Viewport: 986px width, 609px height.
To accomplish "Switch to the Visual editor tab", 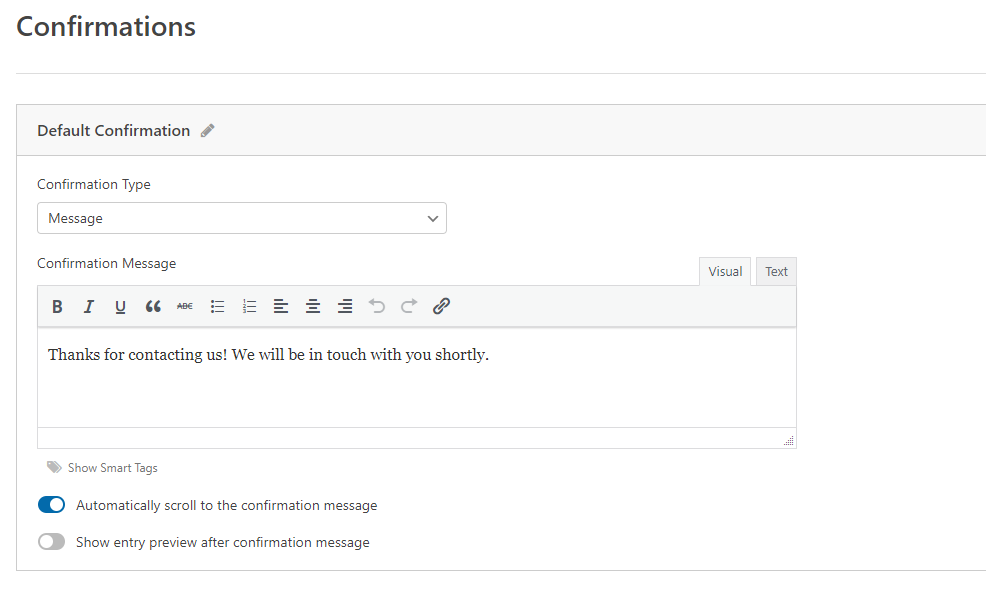I will 725,272.
